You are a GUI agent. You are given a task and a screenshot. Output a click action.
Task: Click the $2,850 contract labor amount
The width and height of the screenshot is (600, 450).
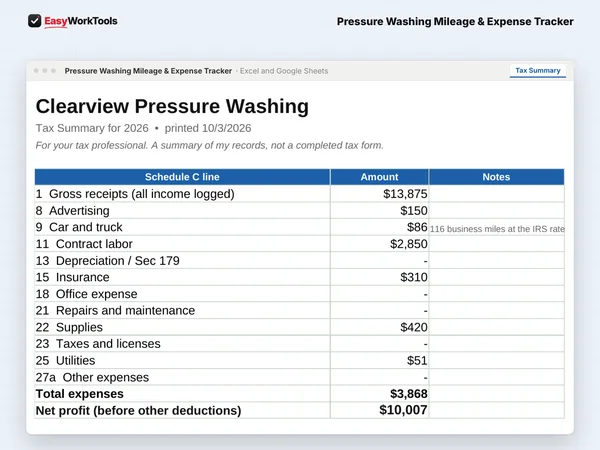tap(409, 244)
